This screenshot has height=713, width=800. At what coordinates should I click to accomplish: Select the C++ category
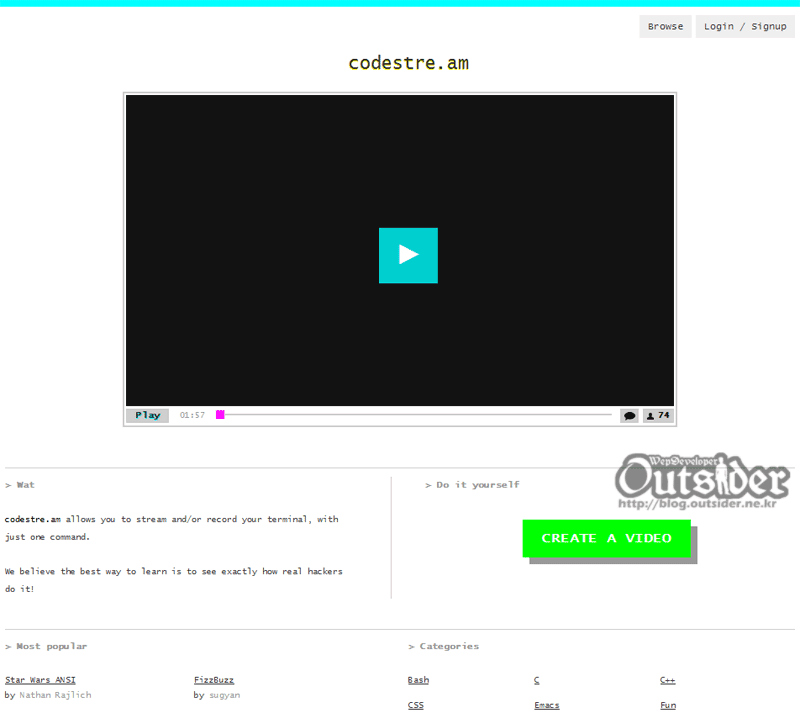click(x=667, y=680)
